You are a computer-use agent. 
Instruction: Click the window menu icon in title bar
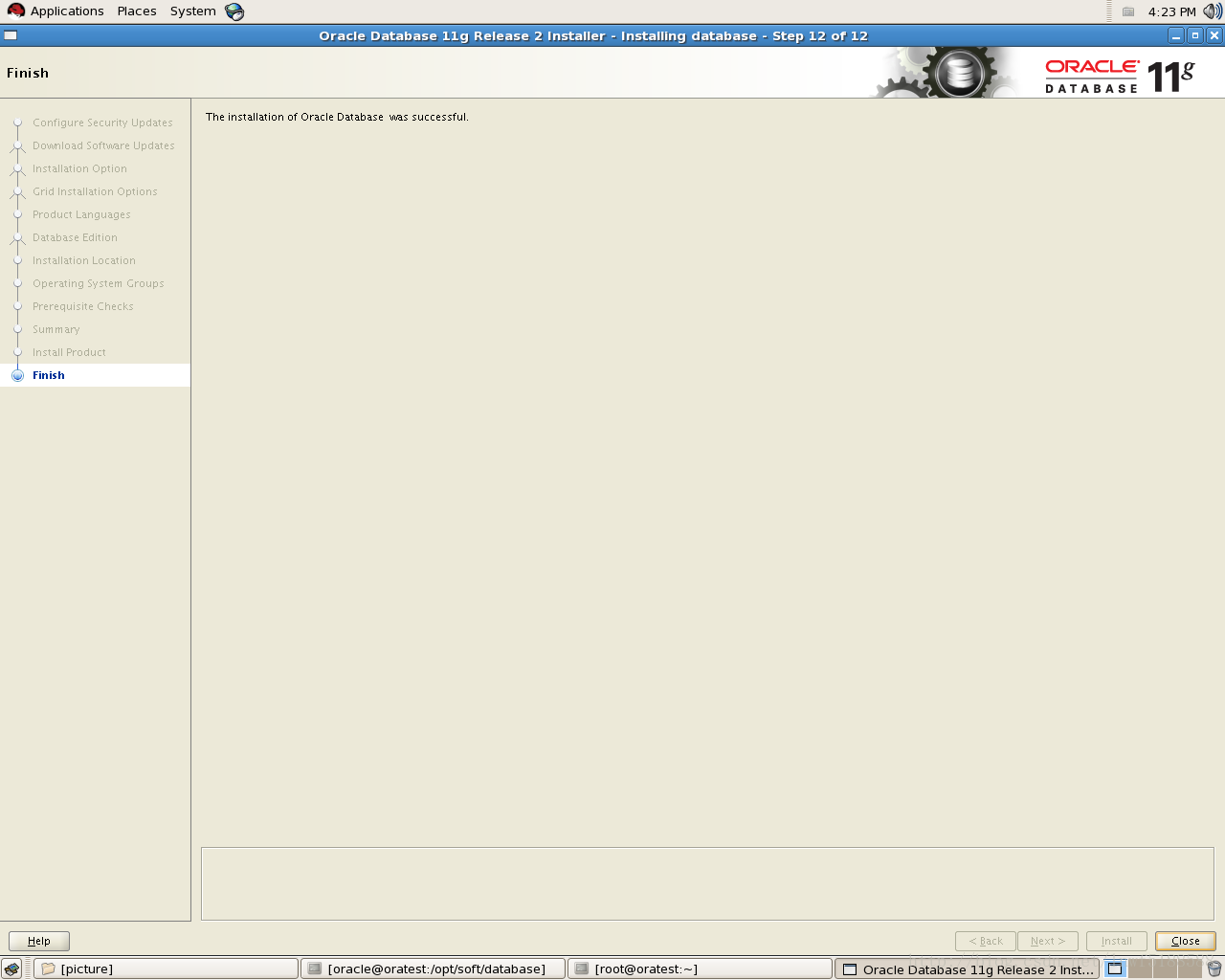point(11,35)
